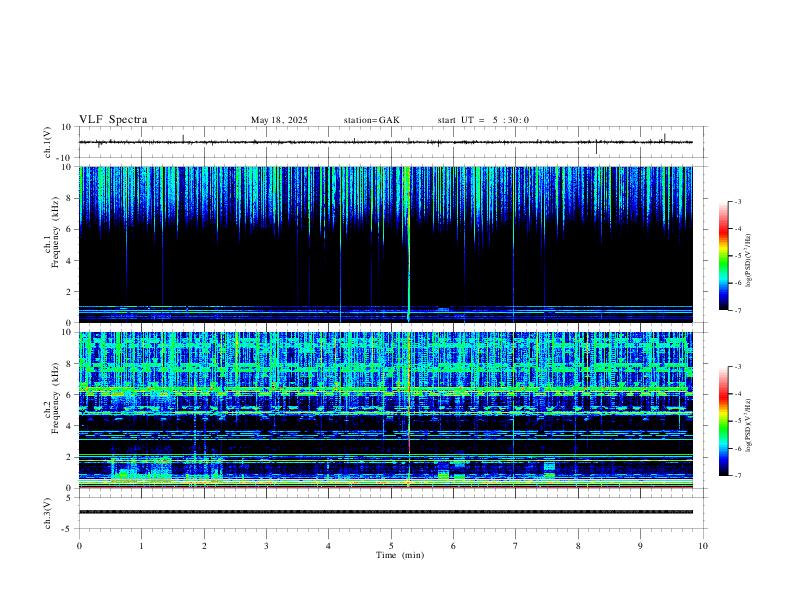Click time axis tick label 8

578,546
